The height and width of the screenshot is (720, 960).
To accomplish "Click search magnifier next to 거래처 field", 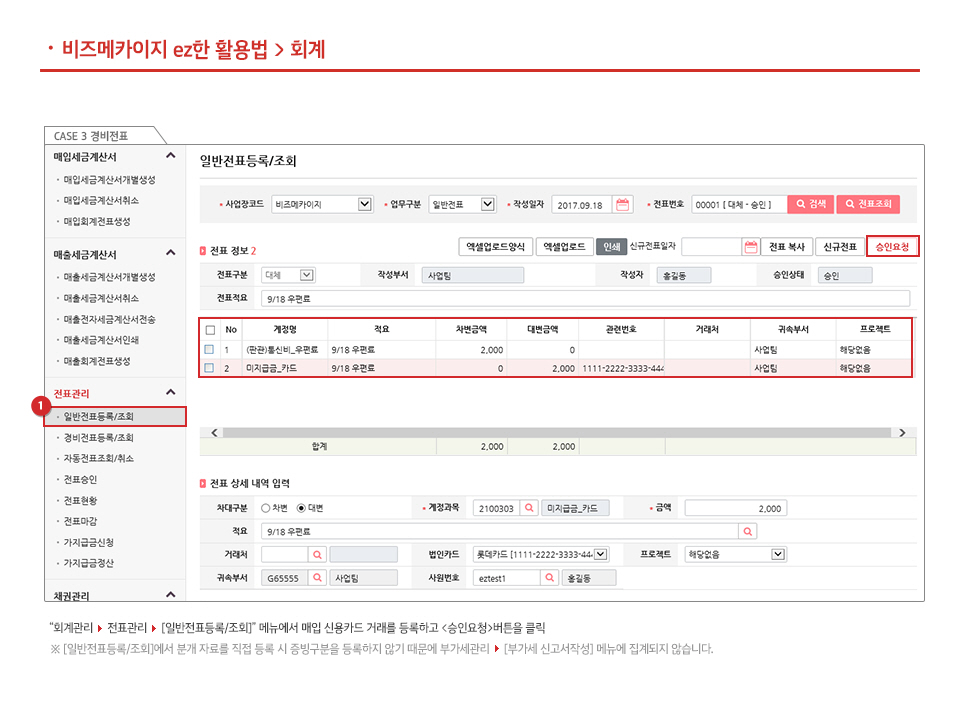I will [x=317, y=555].
